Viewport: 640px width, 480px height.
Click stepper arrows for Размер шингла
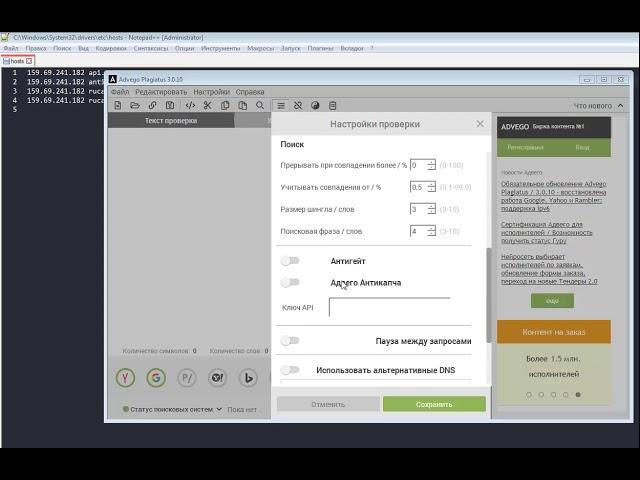pos(431,209)
